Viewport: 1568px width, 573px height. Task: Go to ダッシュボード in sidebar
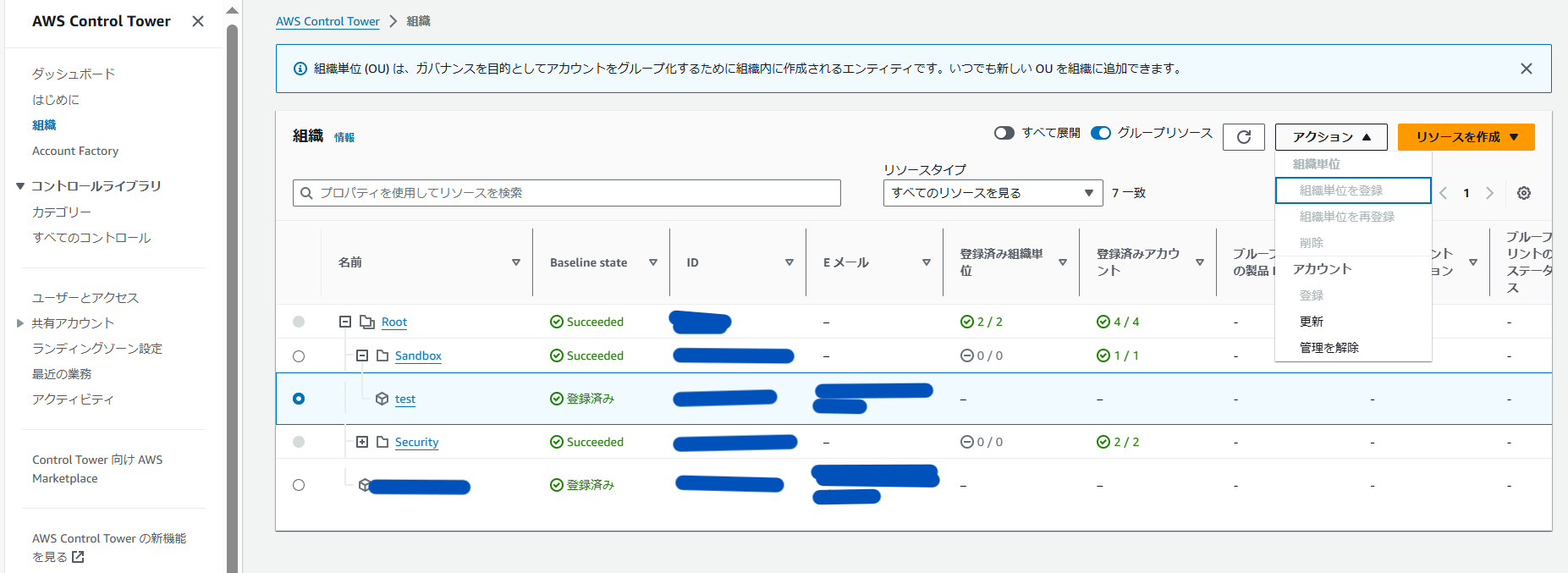pyautogui.click(x=74, y=74)
